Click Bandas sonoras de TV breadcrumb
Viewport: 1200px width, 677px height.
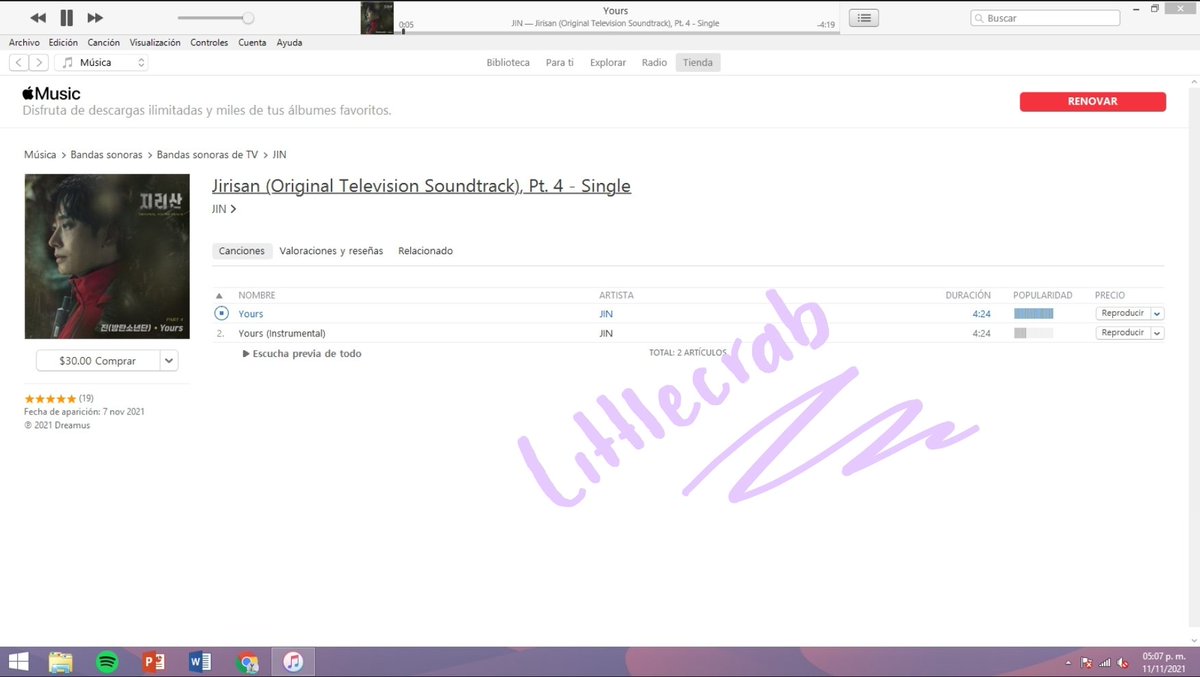point(207,155)
